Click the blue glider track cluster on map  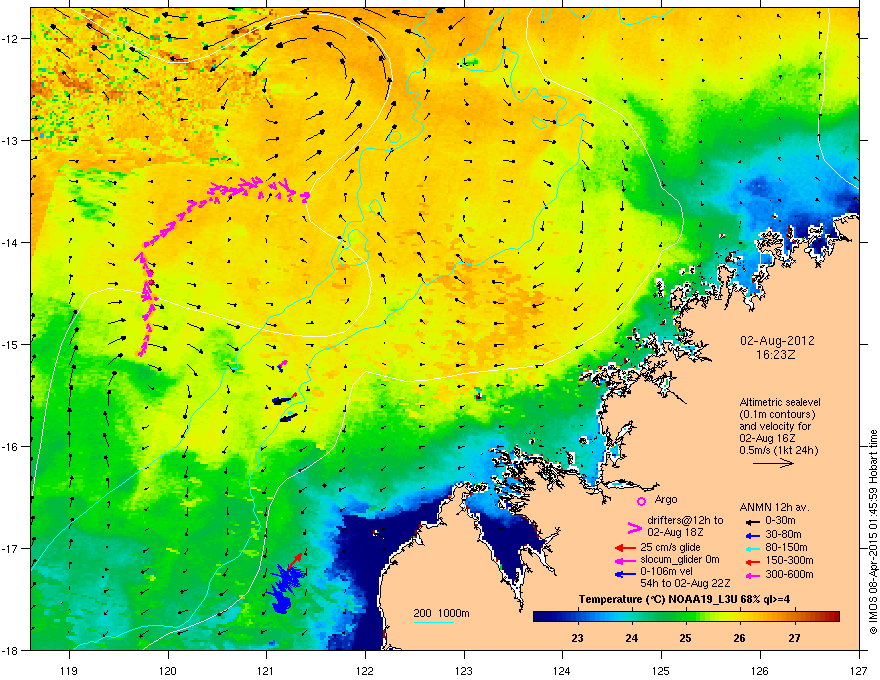tap(286, 588)
